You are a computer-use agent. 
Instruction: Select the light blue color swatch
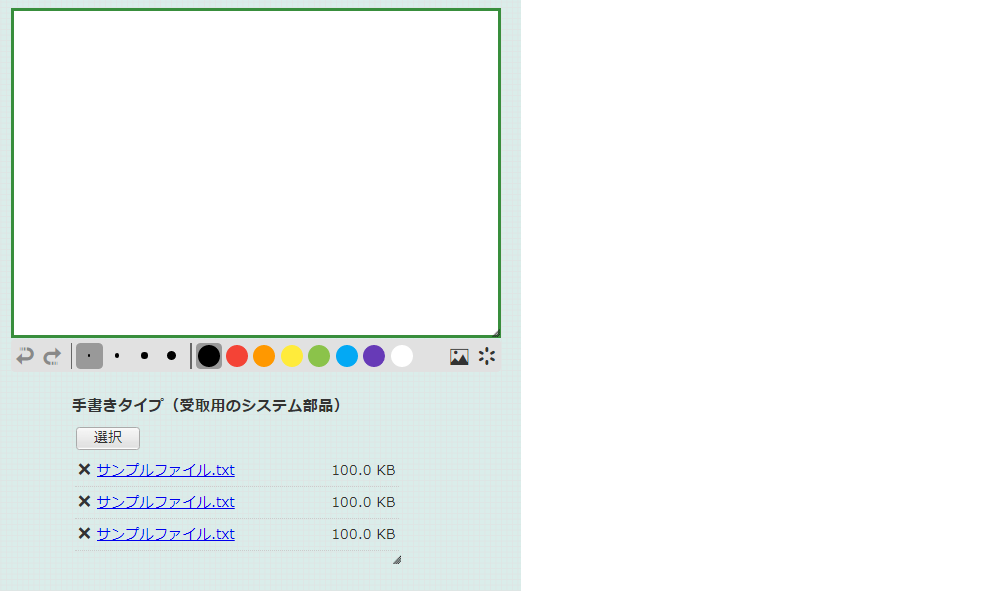[x=347, y=356]
